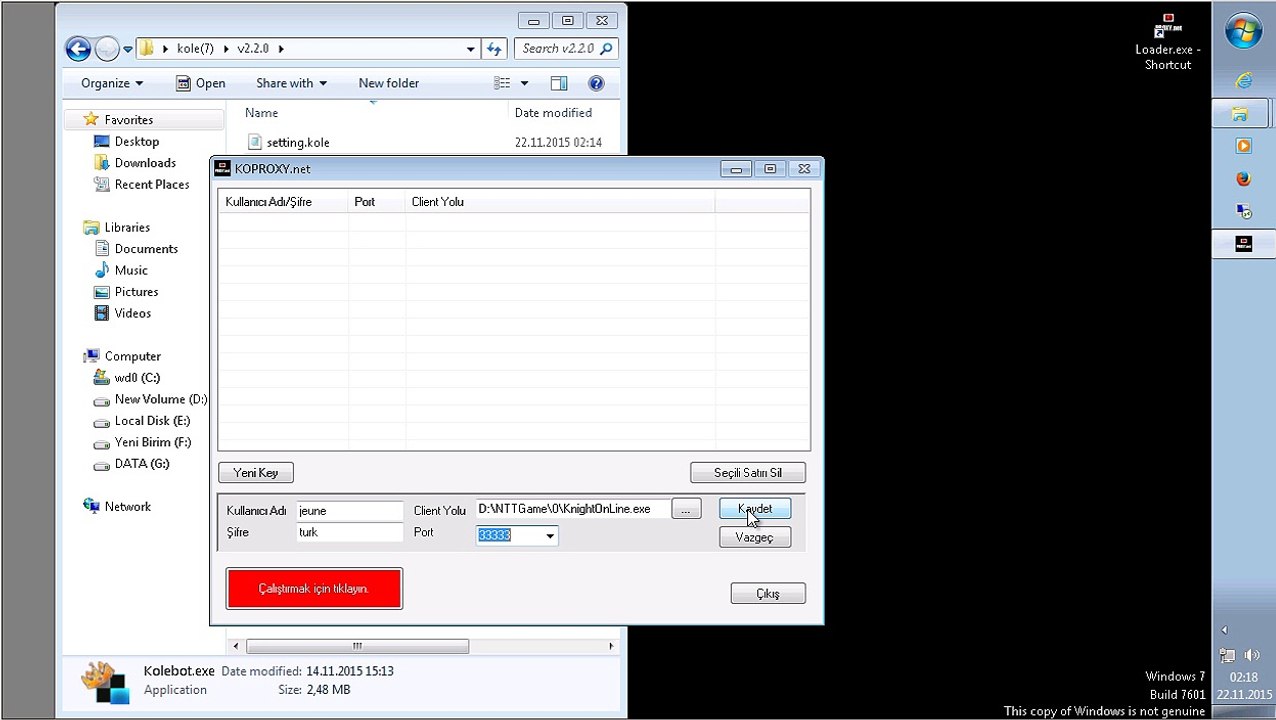Focus the Client Yolu path field

point(572,509)
